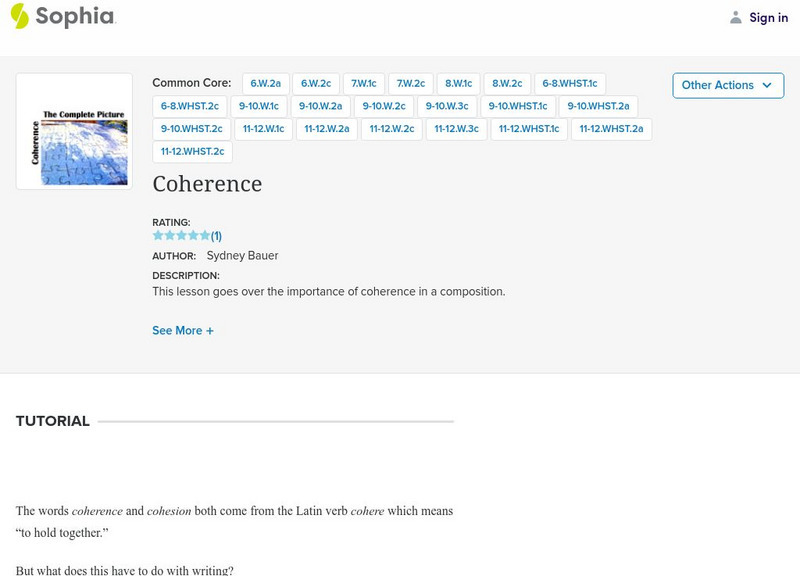Select the 11-12.WHST.2c tag
The width and height of the screenshot is (800, 576).
(x=192, y=151)
